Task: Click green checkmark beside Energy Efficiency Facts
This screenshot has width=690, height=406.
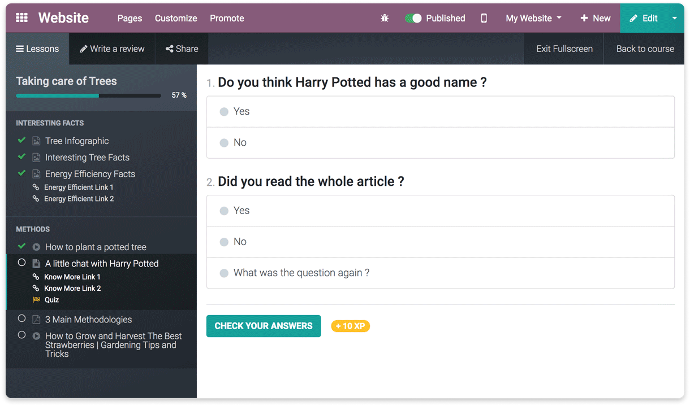Action: point(22,173)
